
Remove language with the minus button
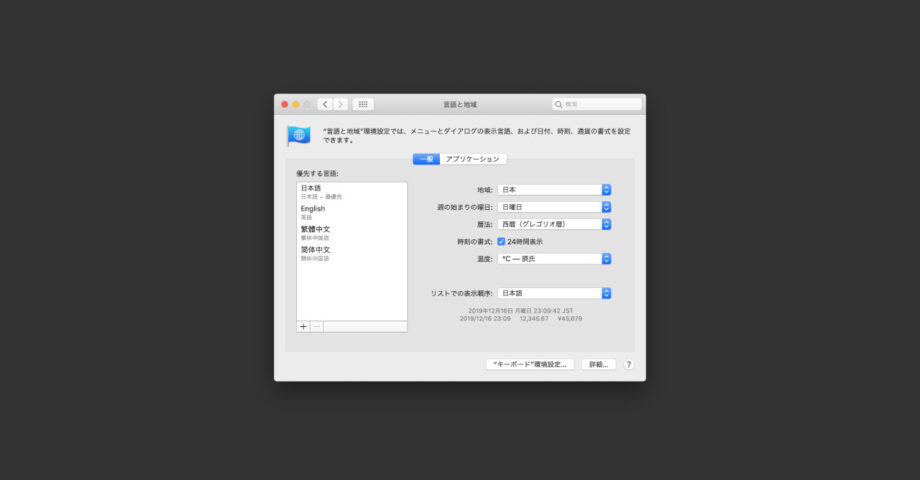316,326
